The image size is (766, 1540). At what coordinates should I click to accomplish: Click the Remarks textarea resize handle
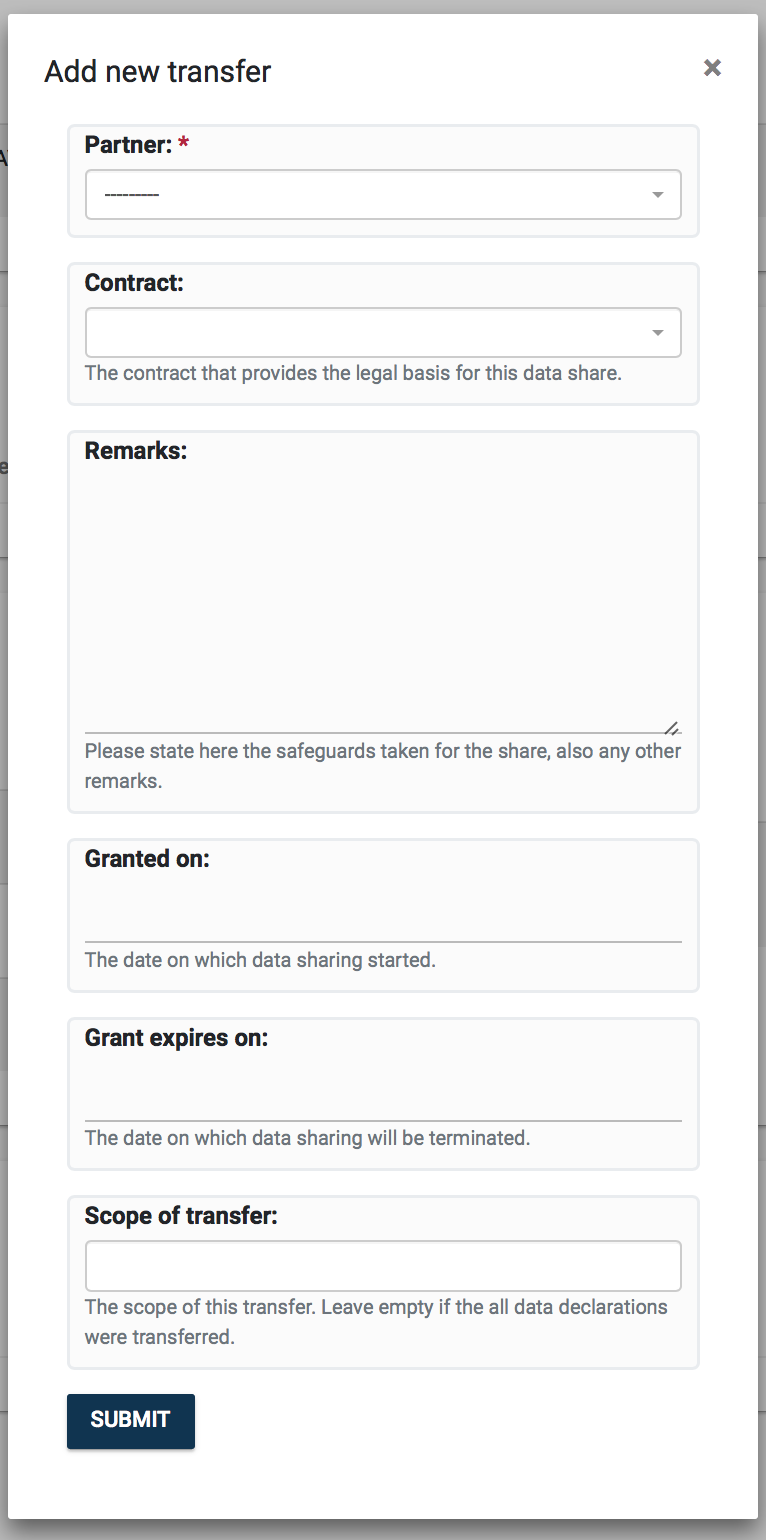tap(672, 727)
